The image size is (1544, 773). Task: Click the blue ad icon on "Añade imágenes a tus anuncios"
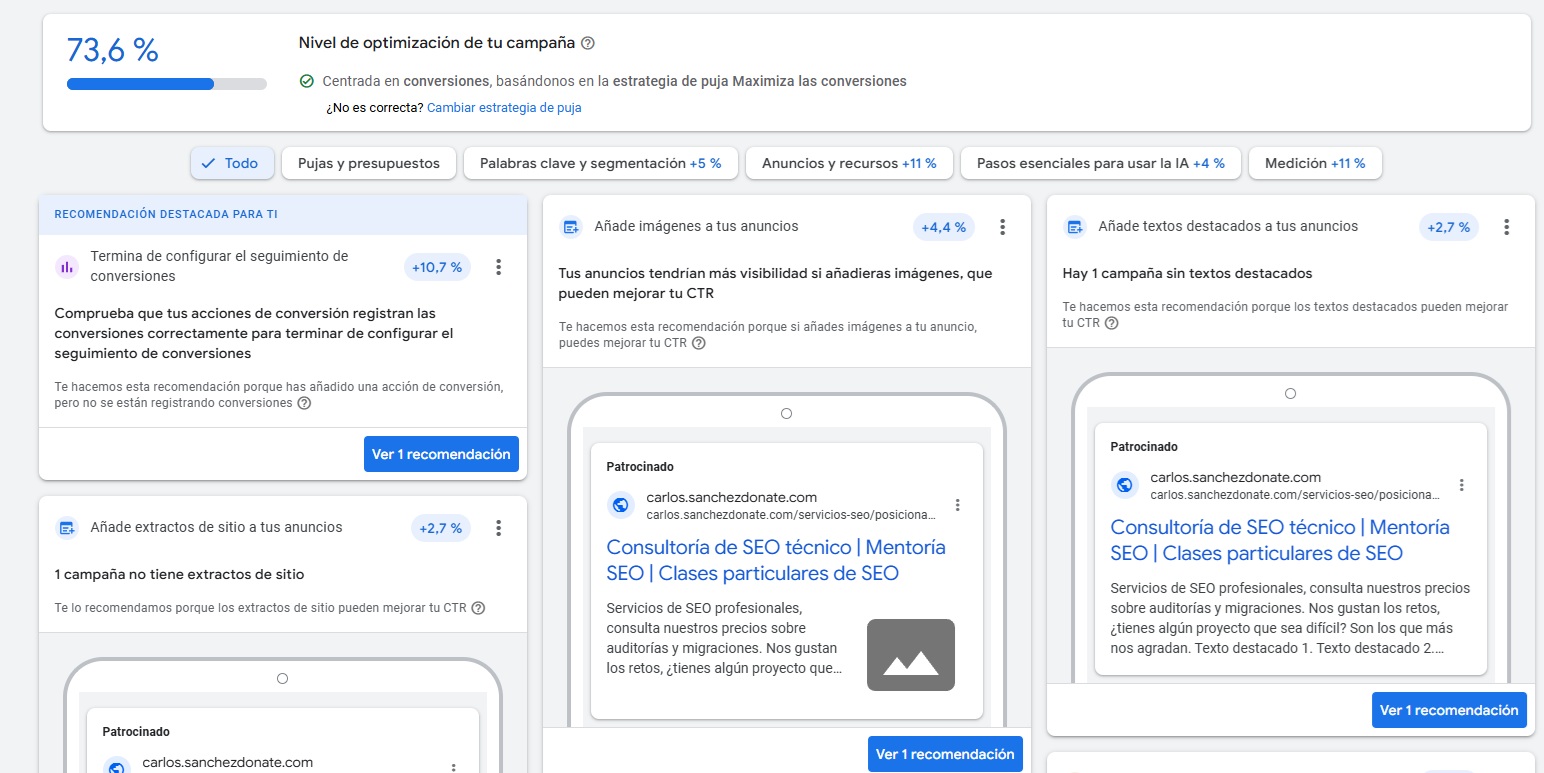(571, 227)
